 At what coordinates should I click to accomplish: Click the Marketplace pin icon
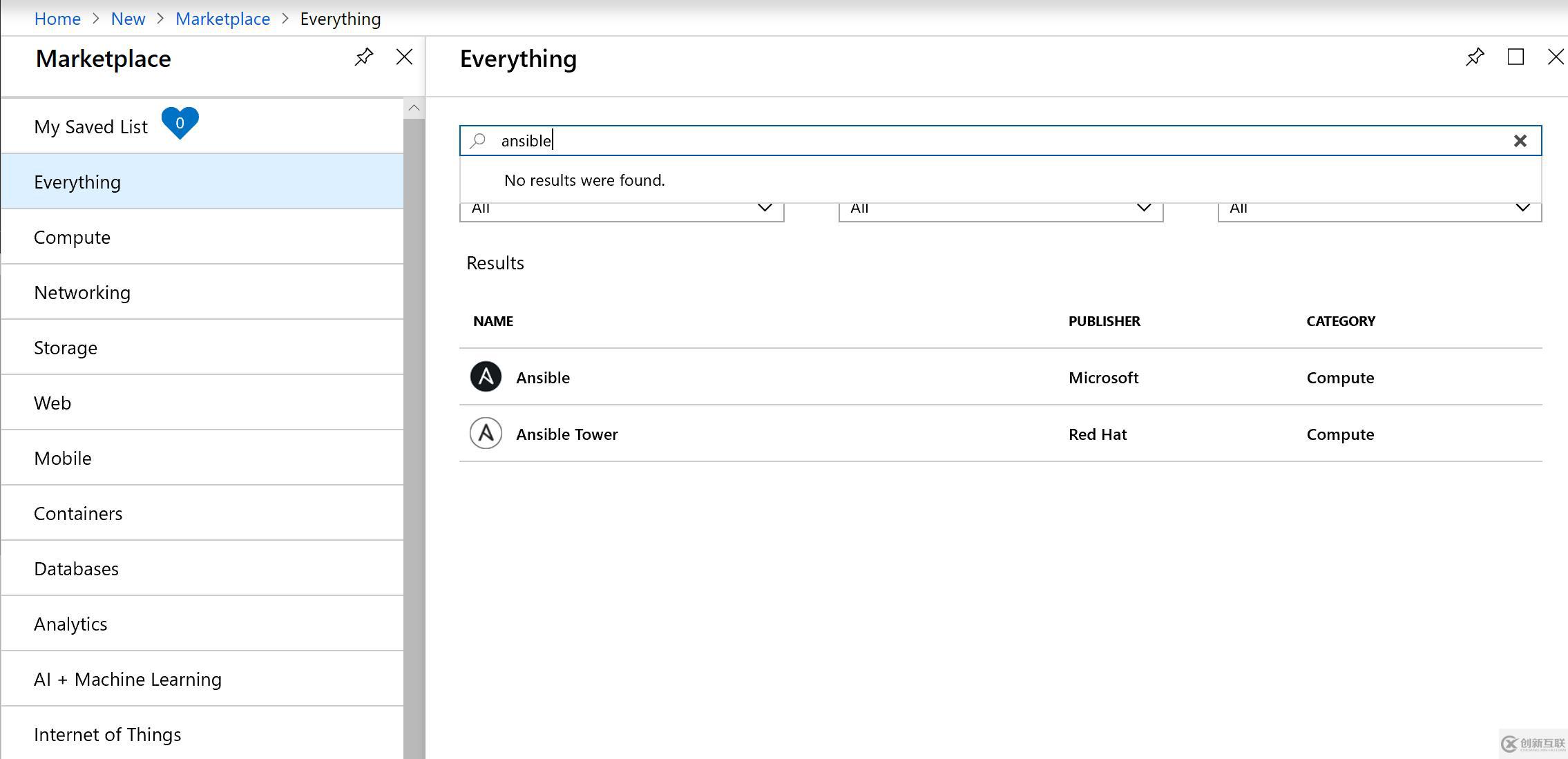[x=364, y=57]
